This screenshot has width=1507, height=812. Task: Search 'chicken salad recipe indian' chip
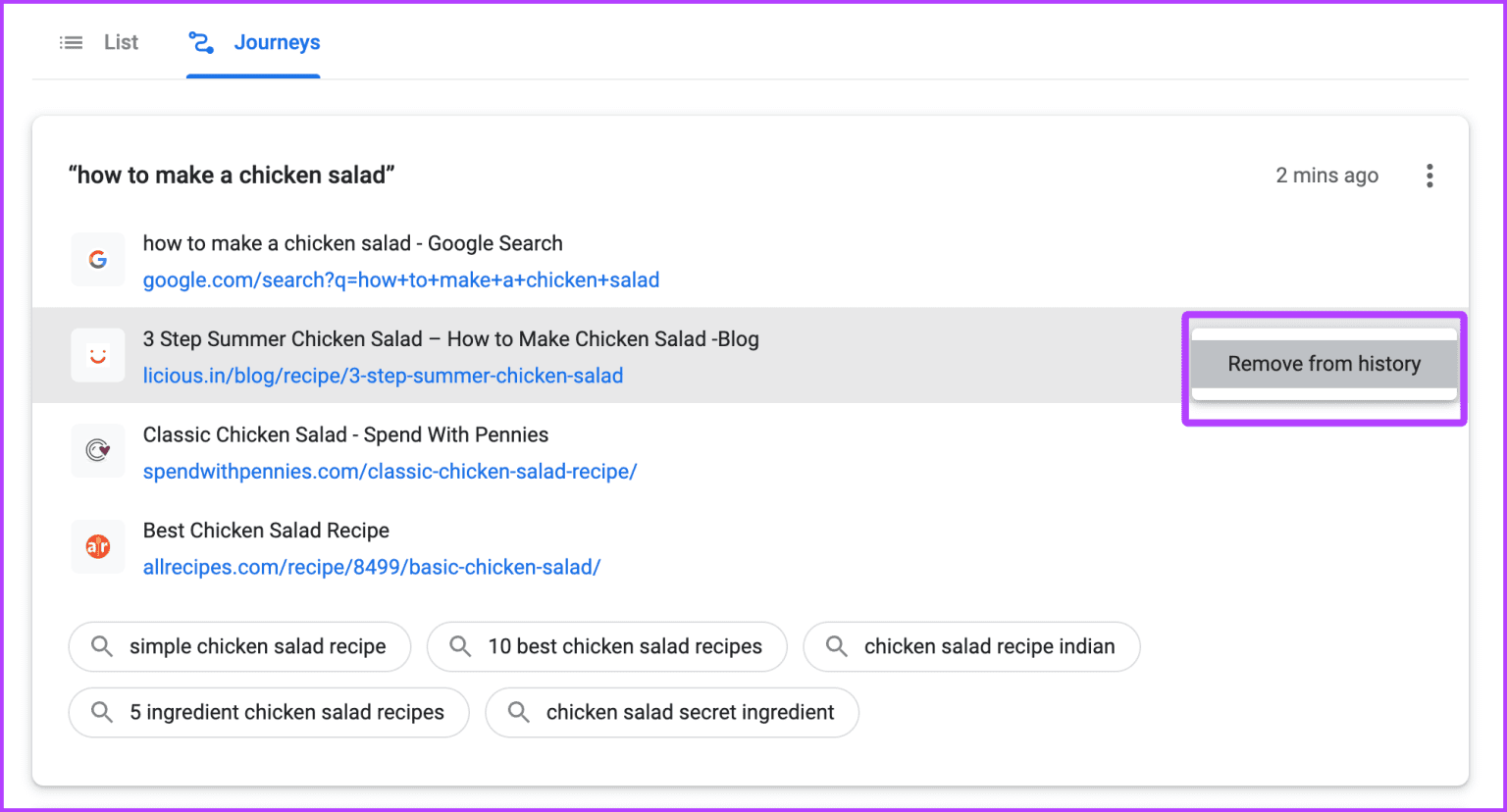(971, 646)
